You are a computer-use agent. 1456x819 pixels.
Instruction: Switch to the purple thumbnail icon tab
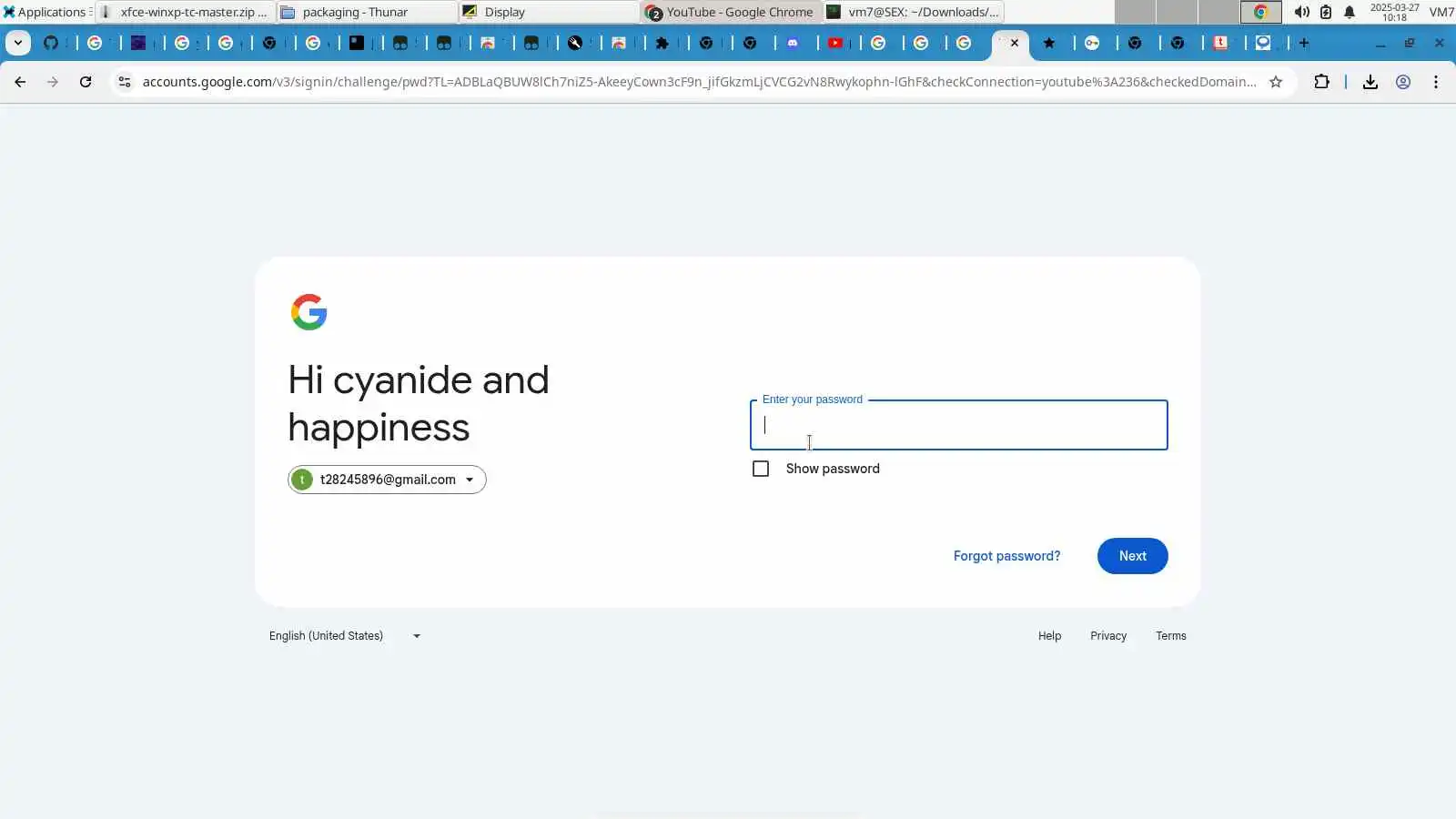click(x=138, y=43)
